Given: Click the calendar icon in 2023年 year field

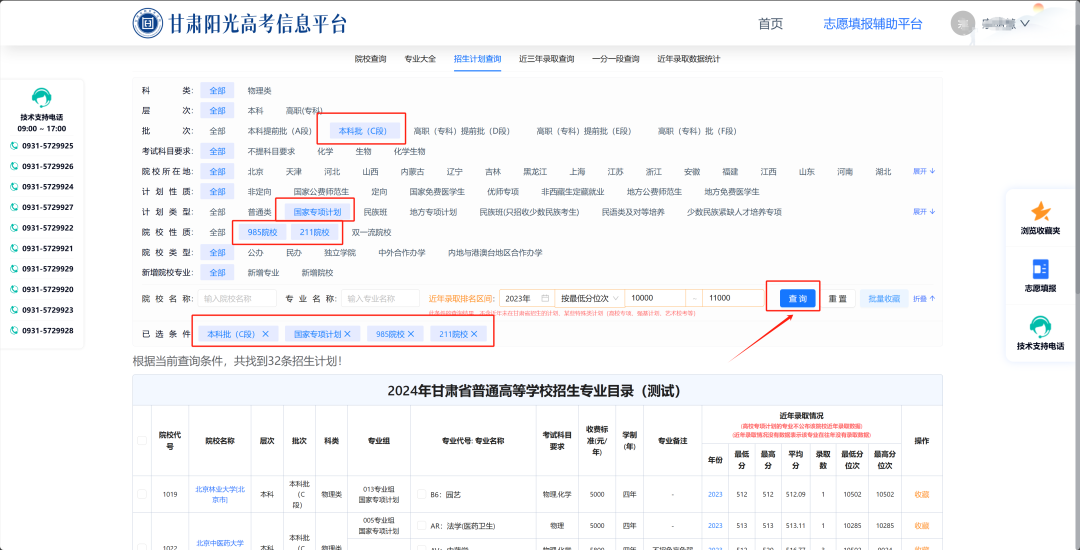Looking at the screenshot, I should (x=546, y=298).
